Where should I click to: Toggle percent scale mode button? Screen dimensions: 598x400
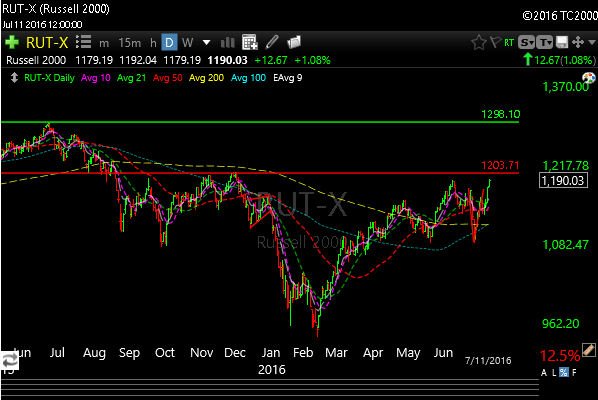pyautogui.click(x=564, y=372)
